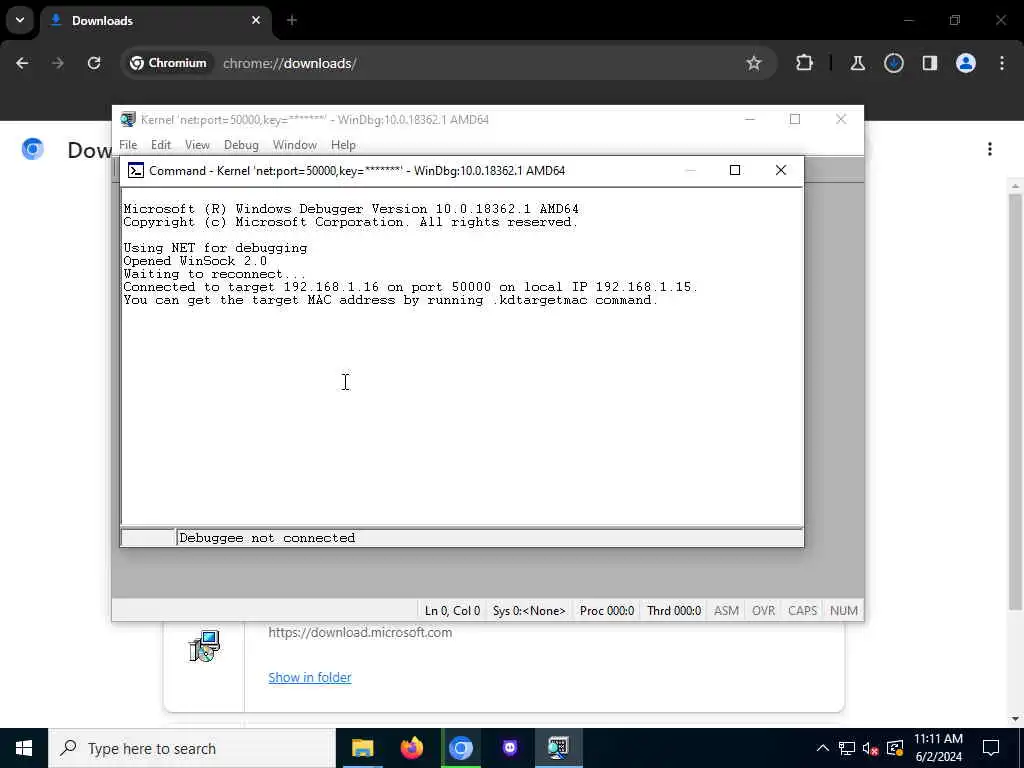Go forward in Chromium
This screenshot has height=768, width=1024.
click(x=58, y=63)
